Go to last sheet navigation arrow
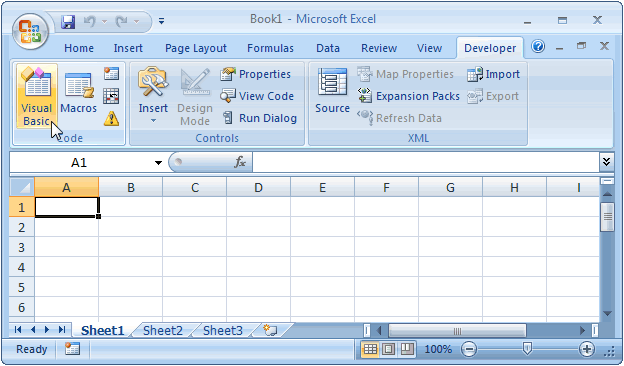 tap(62, 329)
